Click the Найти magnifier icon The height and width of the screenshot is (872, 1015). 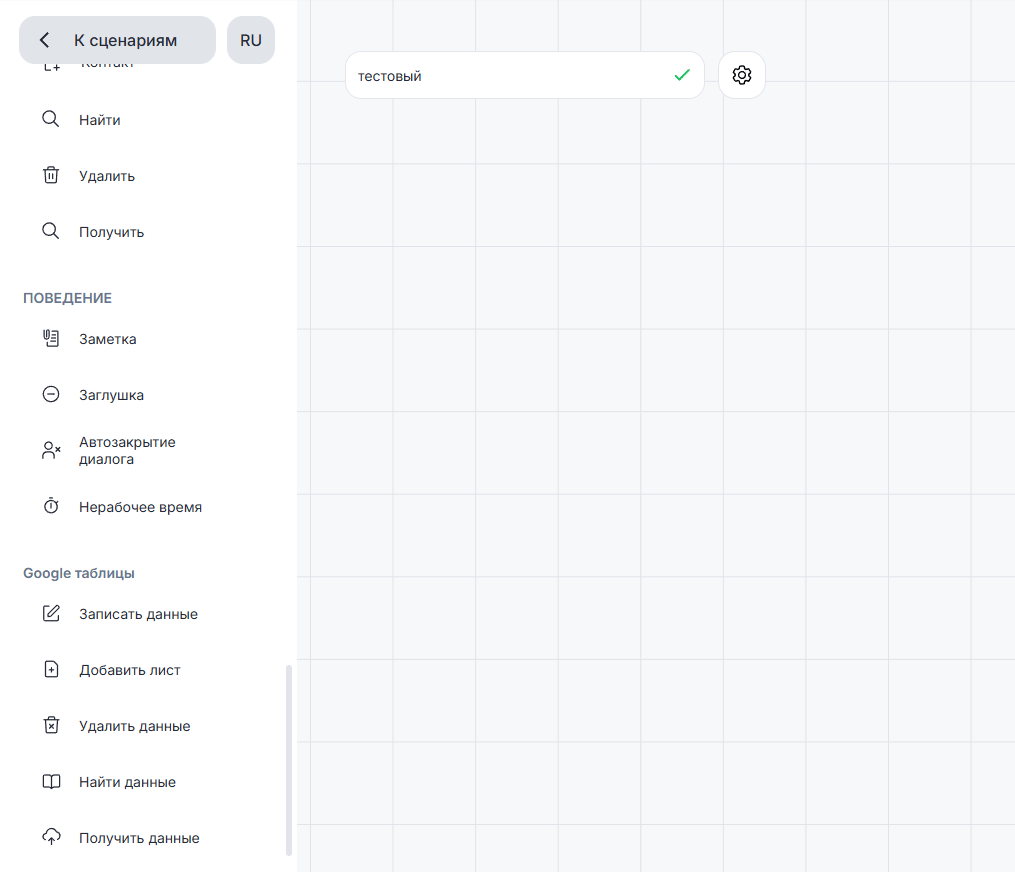(51, 120)
